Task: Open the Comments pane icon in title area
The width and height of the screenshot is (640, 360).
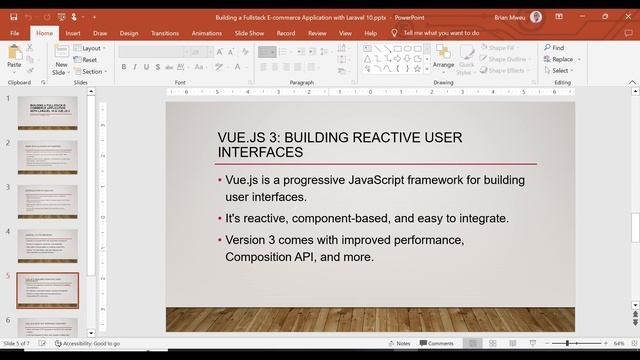Action: tap(628, 33)
